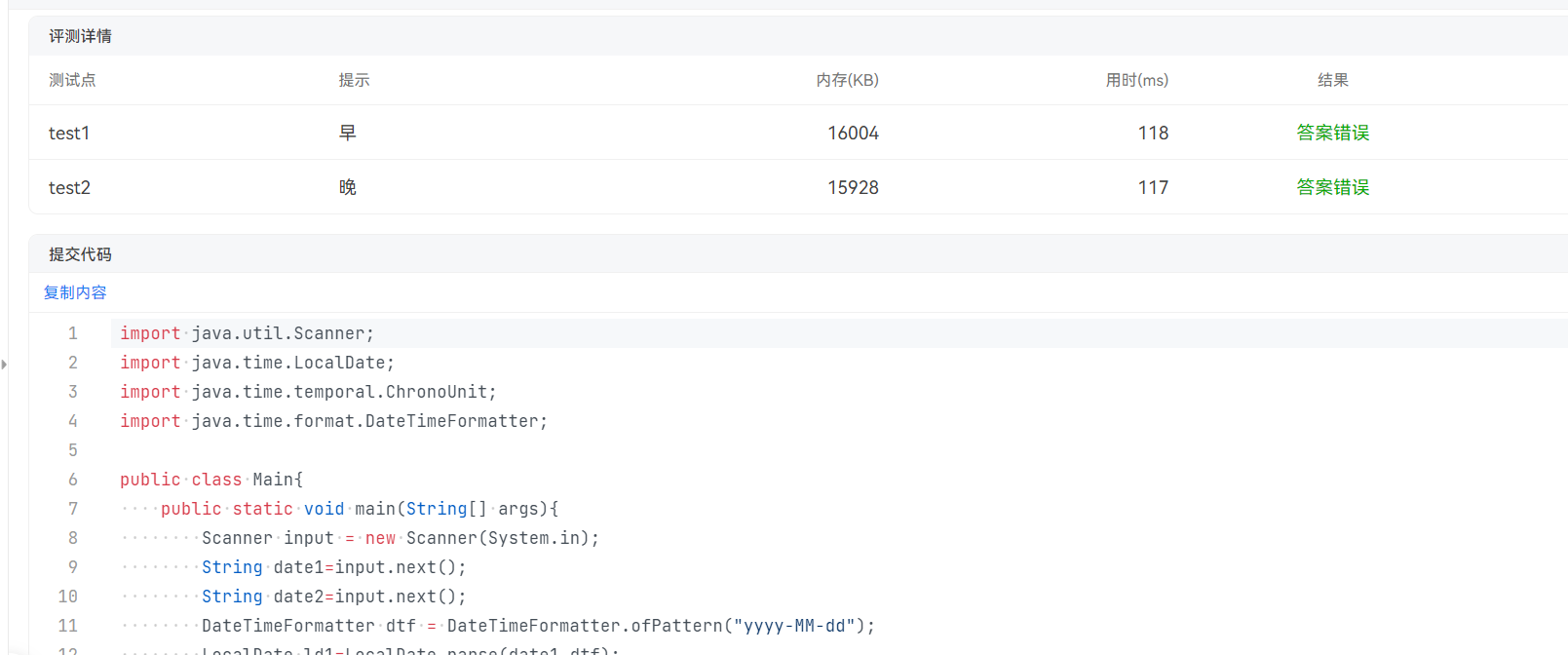This screenshot has width=1568, height=655.
Task: Click the 评测详情 section title
Action: [80, 36]
